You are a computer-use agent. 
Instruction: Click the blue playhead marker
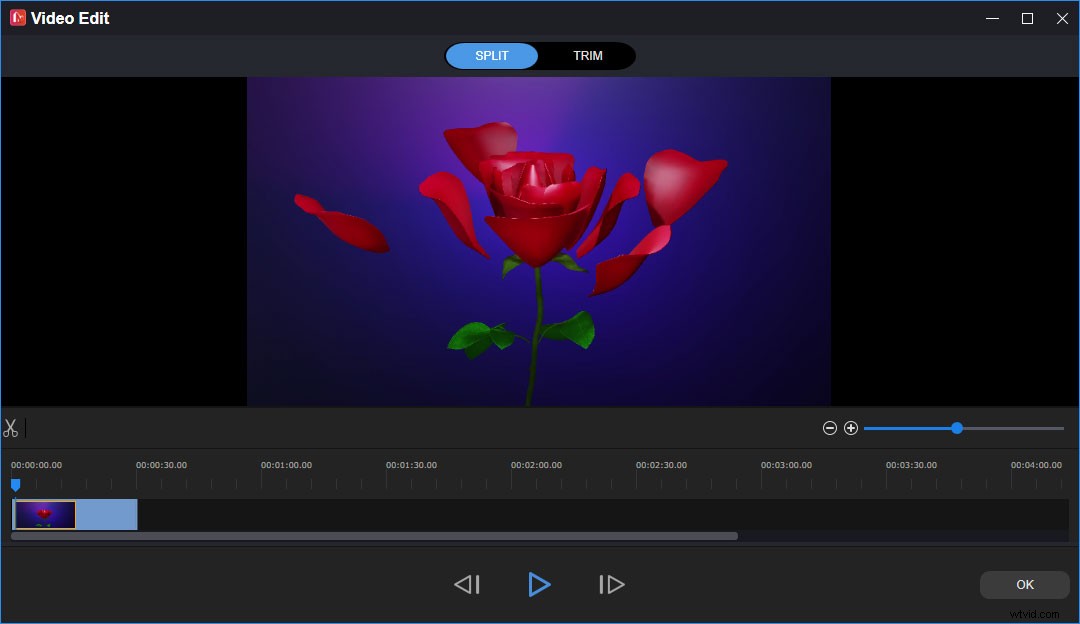[x=16, y=485]
